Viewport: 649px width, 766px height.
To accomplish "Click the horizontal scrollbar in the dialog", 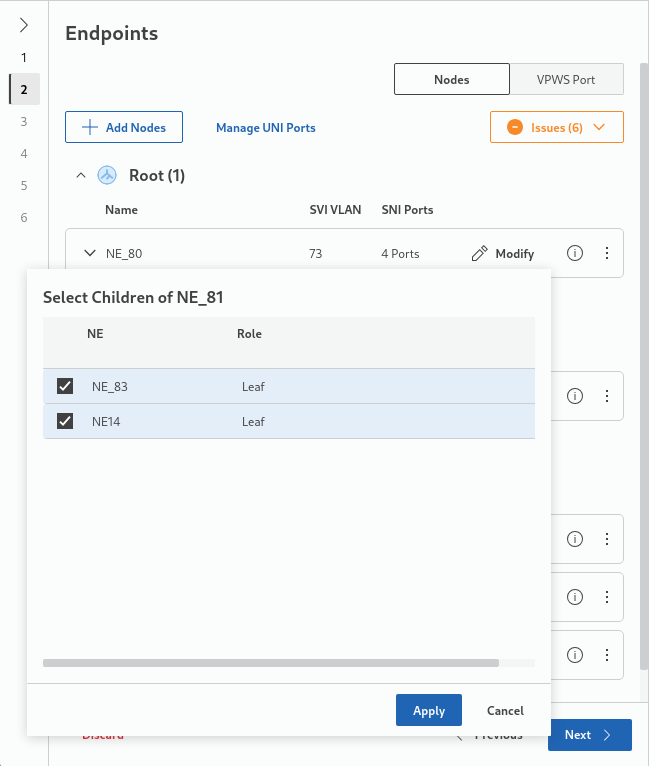I will tap(270, 662).
